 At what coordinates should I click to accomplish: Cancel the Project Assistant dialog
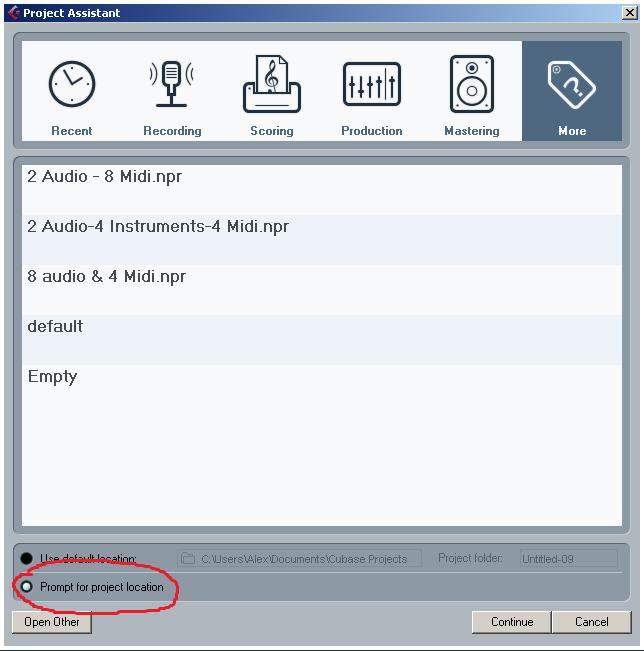[592, 622]
